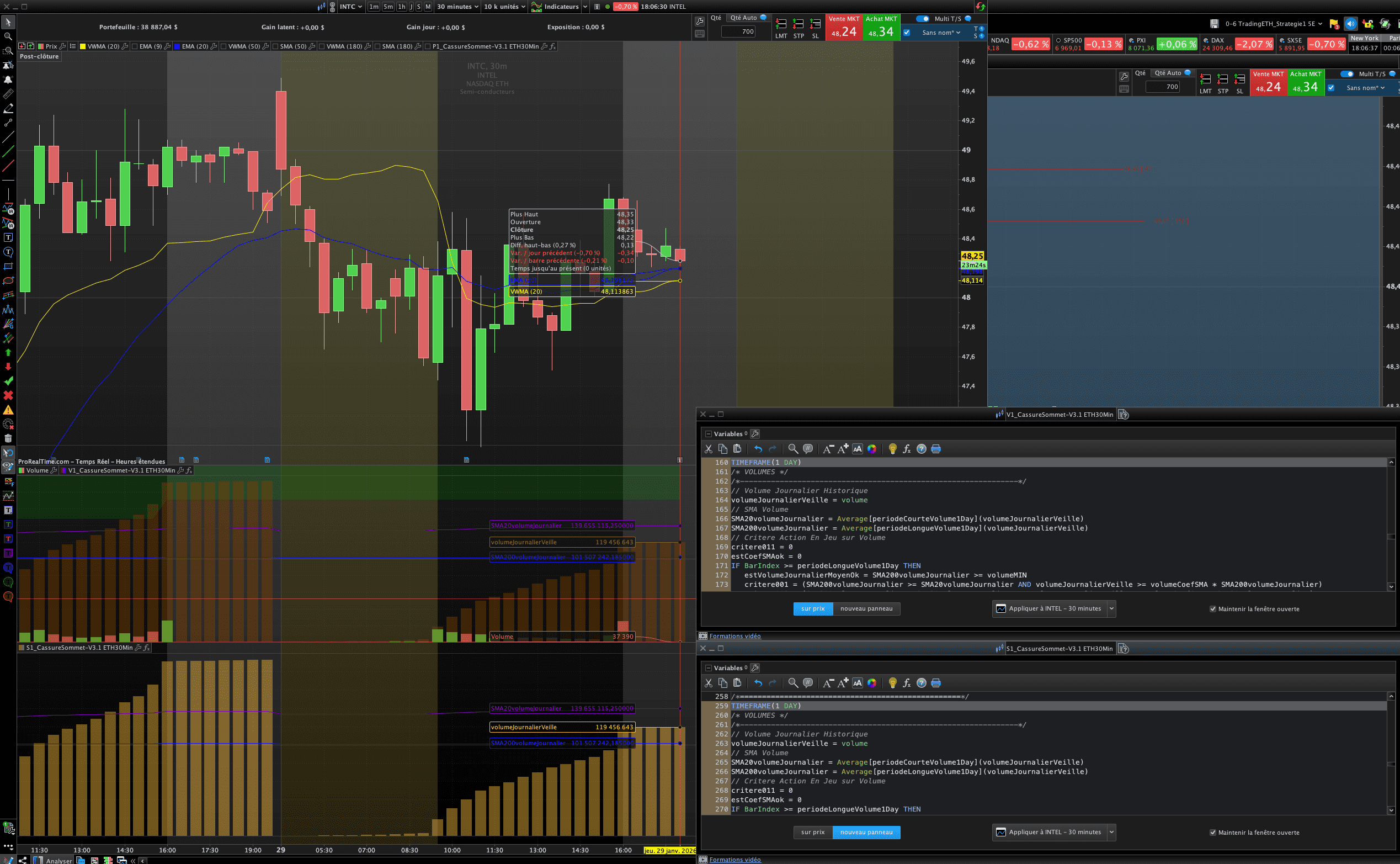Toggle the Multi T/S switch in top order bar
Image resolution: width=1400 pixels, height=864 pixels.
(923, 19)
